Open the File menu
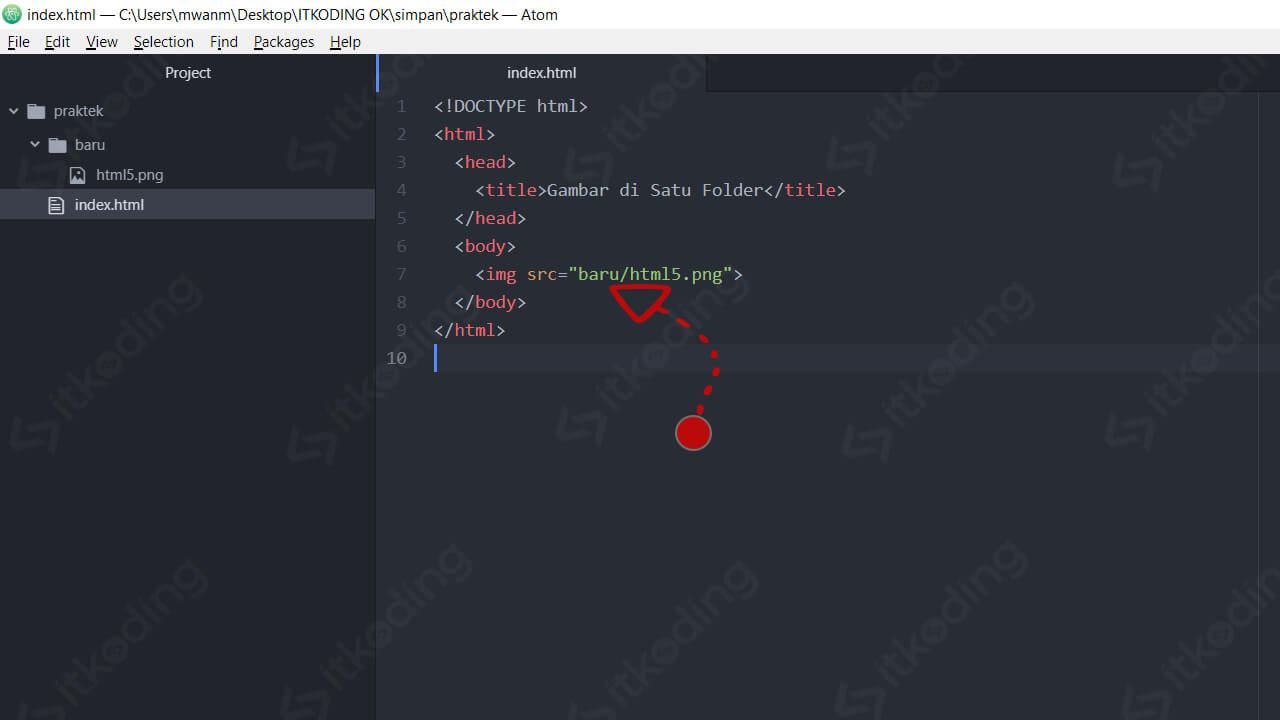Screen dimensions: 1280x720 click(18, 42)
